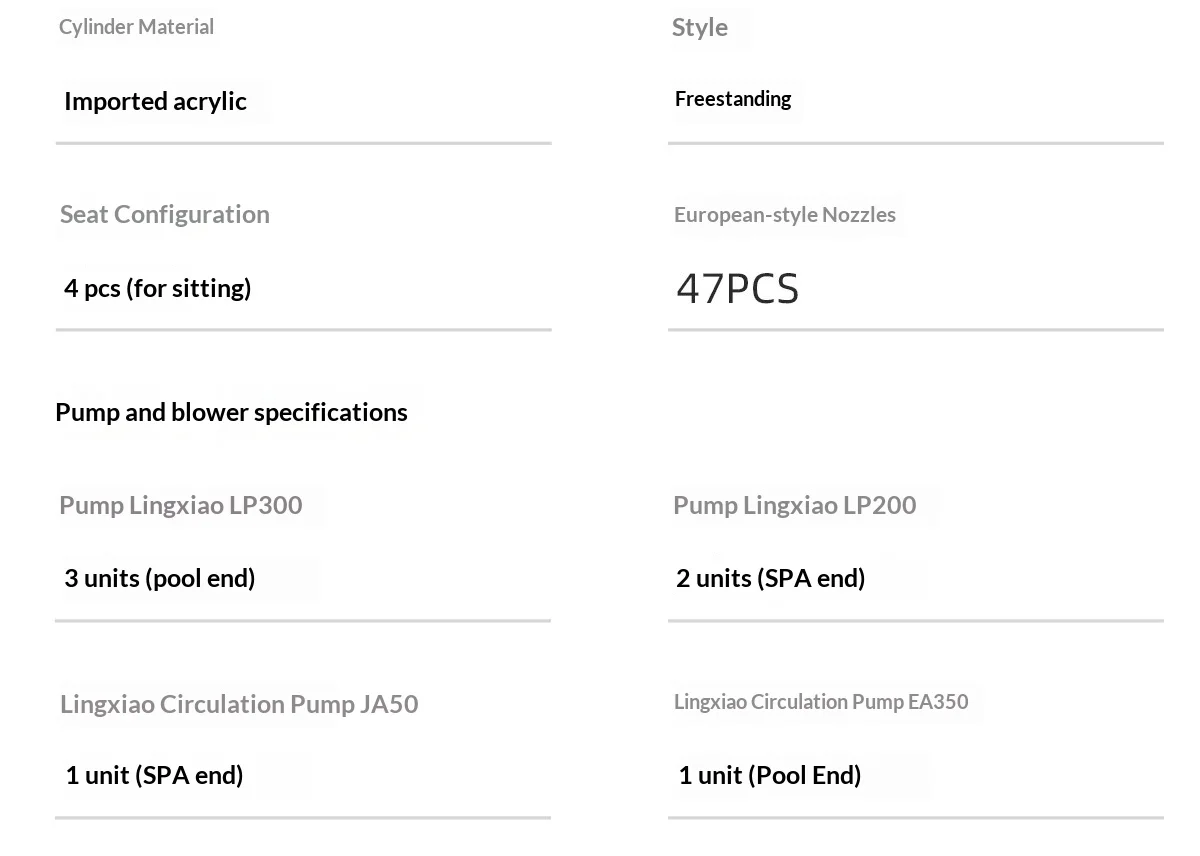The height and width of the screenshot is (856, 1200).
Task: Click the Seat Configuration label
Action: point(165,214)
